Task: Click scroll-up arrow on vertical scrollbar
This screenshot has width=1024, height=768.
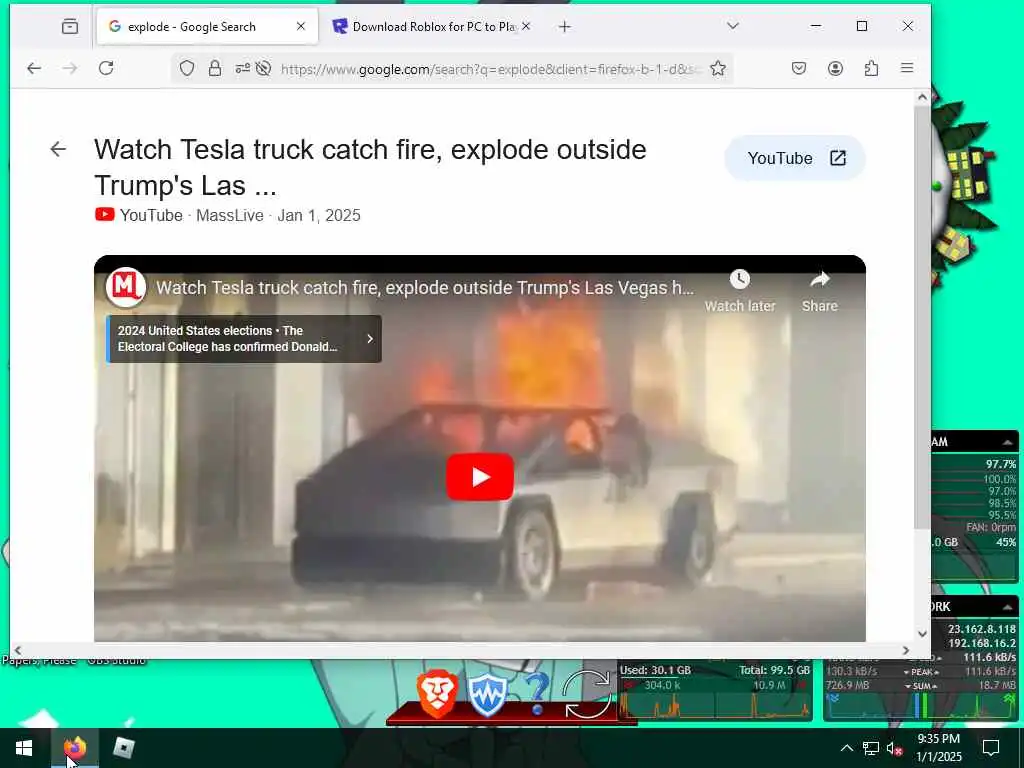Action: point(921,97)
